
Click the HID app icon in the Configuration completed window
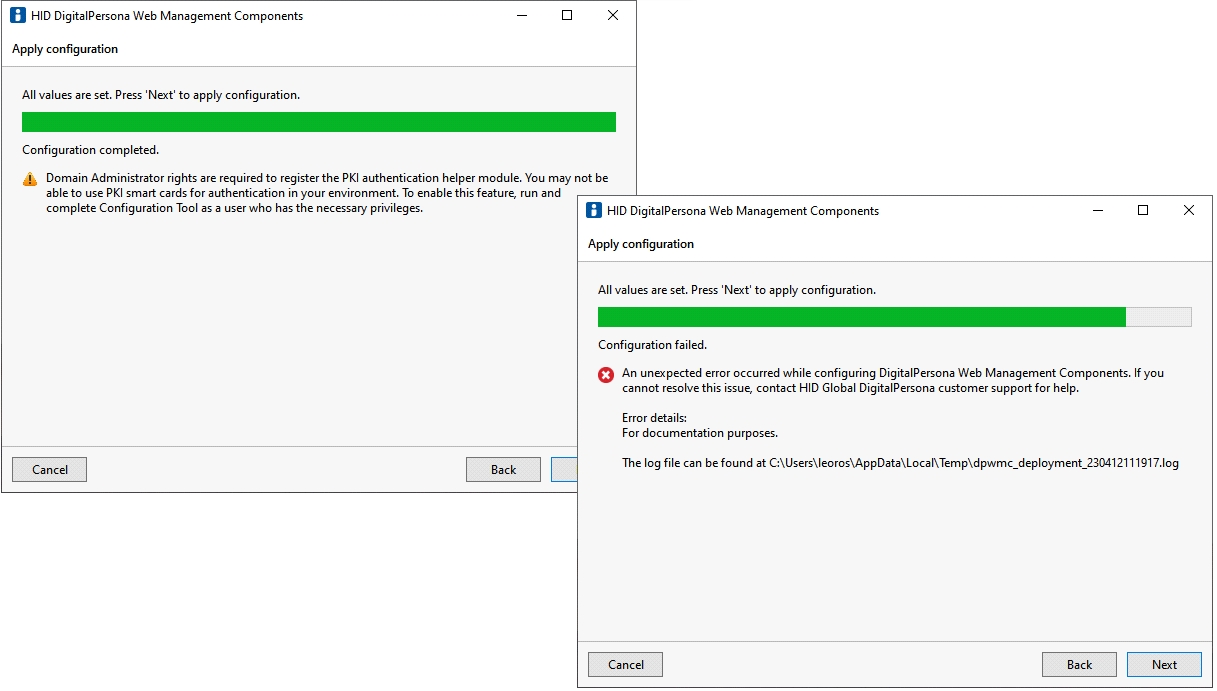tap(18, 16)
